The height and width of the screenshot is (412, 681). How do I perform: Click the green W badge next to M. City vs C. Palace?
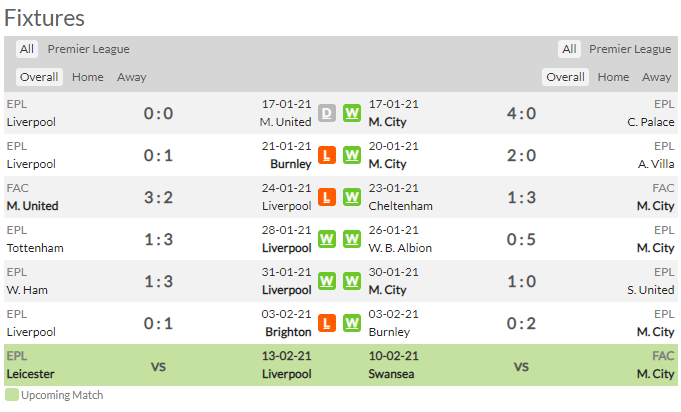[x=352, y=113]
